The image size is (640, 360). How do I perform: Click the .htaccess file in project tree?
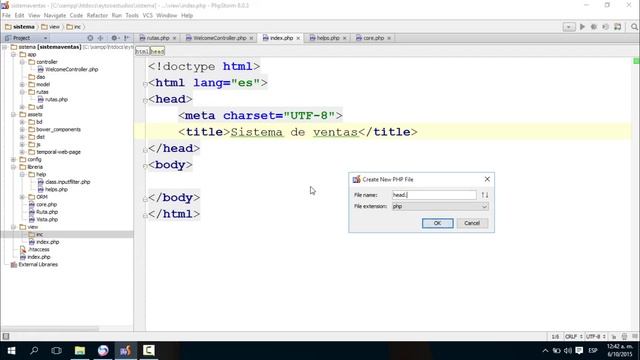tap(39, 249)
